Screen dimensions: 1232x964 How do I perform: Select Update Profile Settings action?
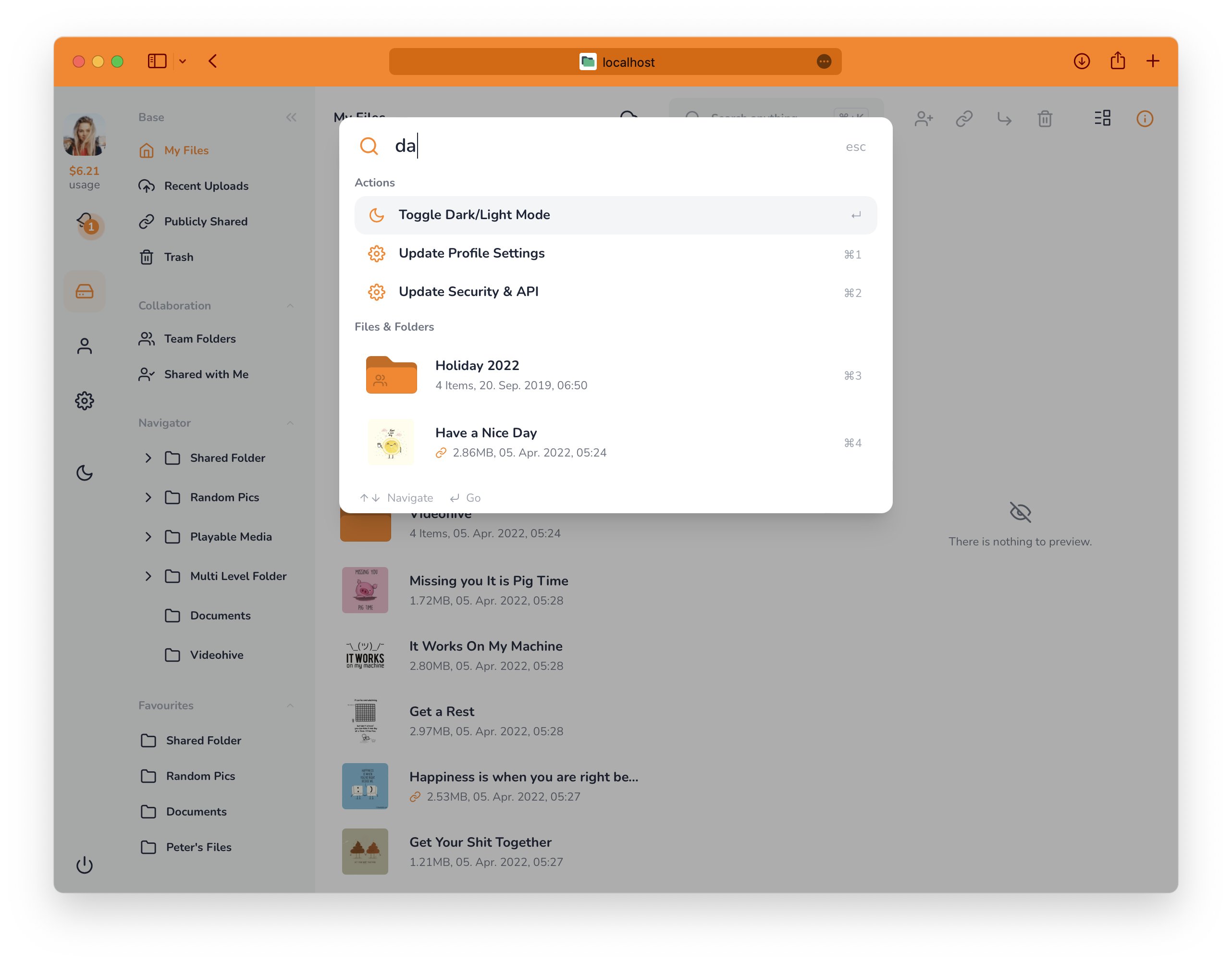click(471, 253)
